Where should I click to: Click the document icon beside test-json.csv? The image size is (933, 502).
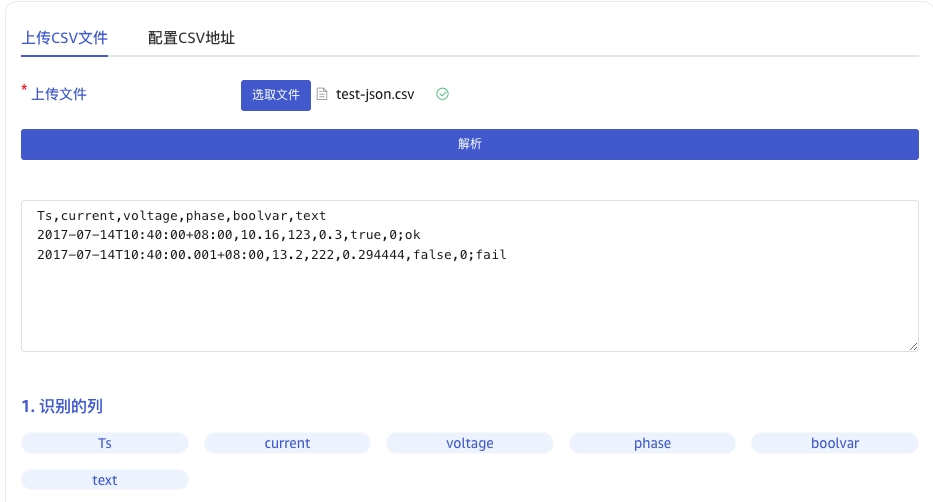point(322,95)
